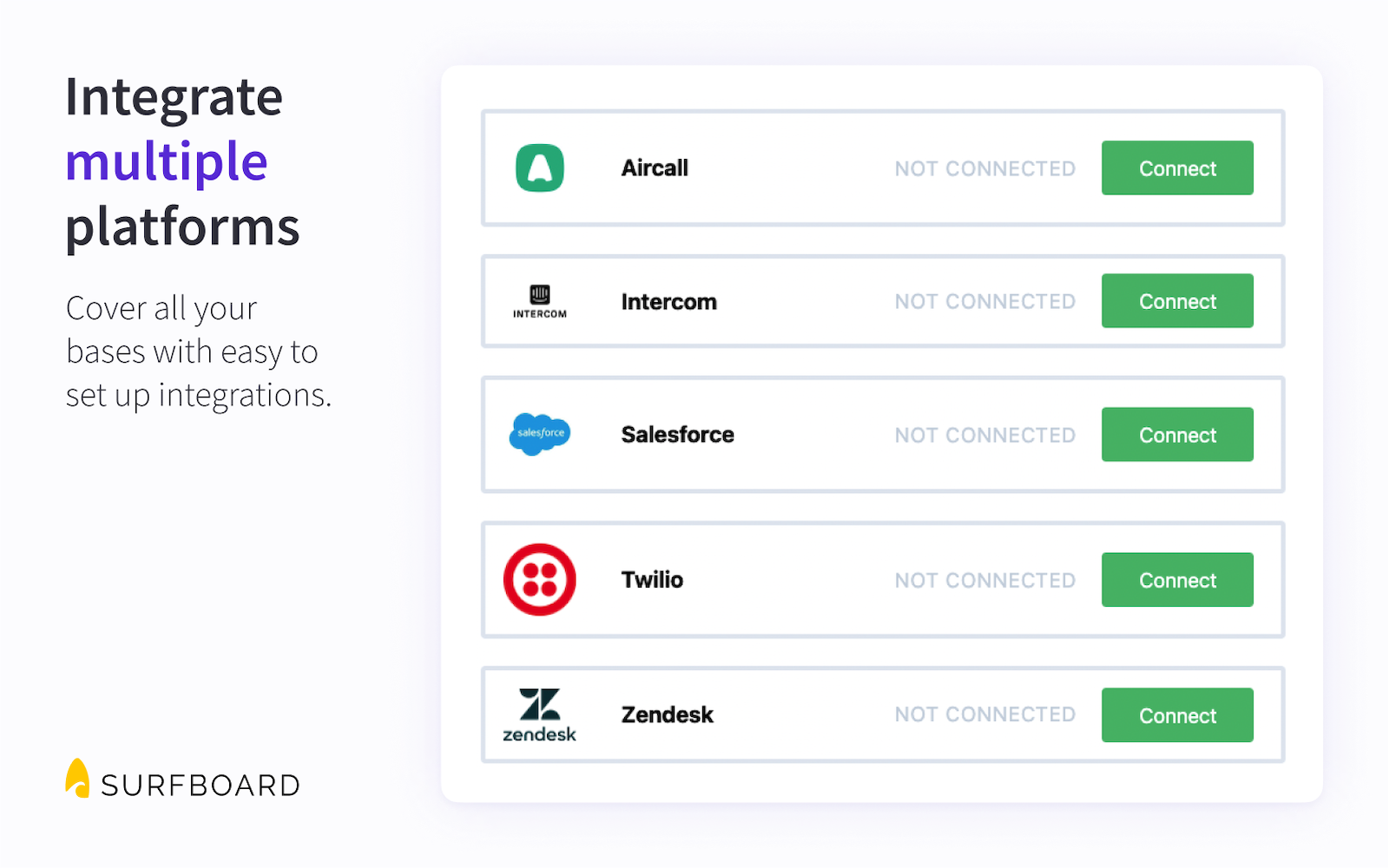The image size is (1389, 868).
Task: Connect the Zendesk integration
Action: point(1177,715)
